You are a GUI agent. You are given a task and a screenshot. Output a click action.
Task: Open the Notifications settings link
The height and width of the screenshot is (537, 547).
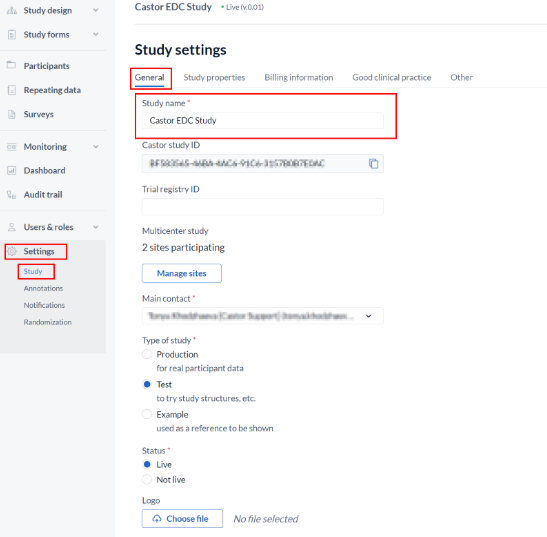pos(44,305)
